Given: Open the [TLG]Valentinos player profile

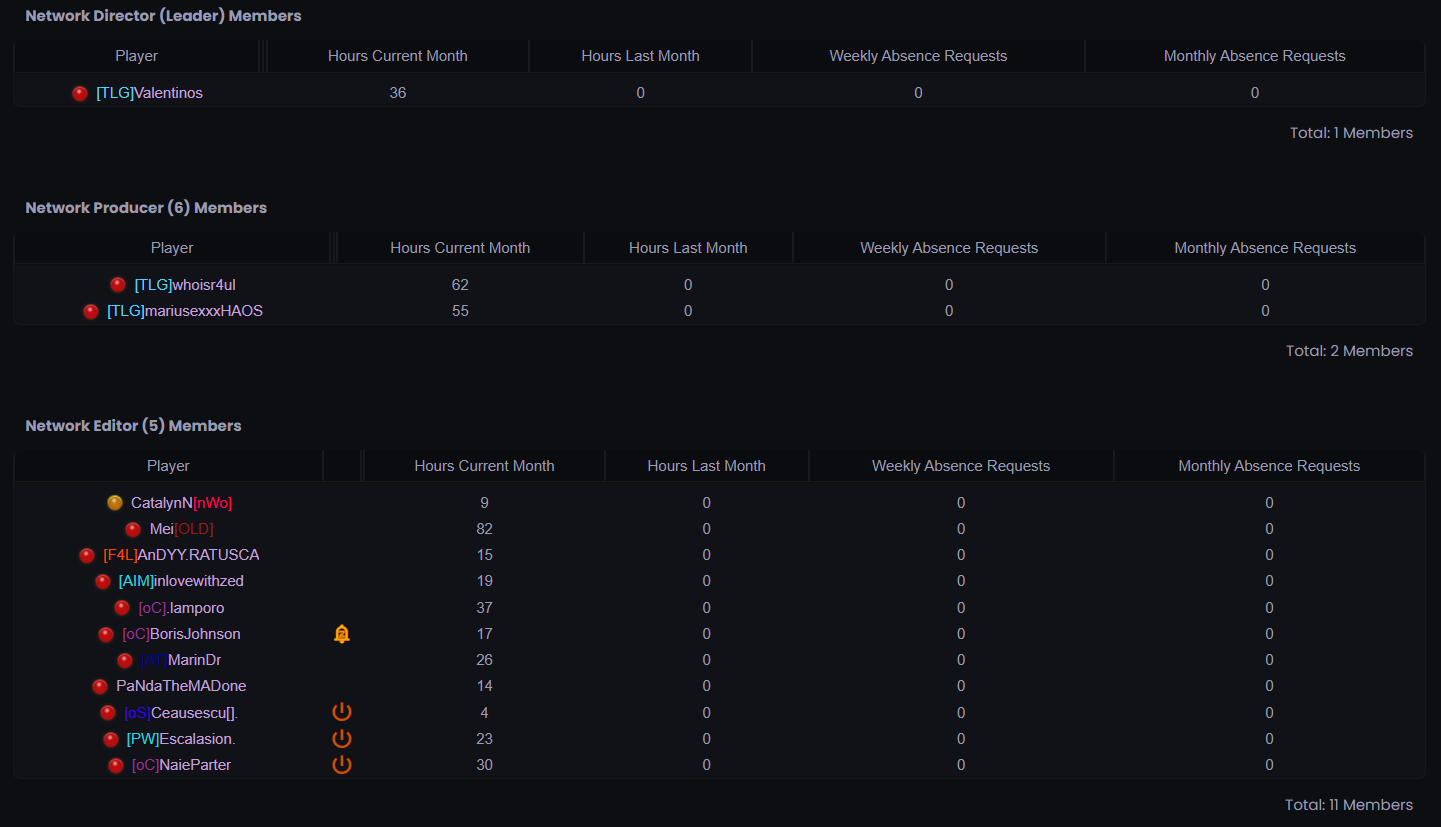Looking at the screenshot, I should tap(149, 93).
